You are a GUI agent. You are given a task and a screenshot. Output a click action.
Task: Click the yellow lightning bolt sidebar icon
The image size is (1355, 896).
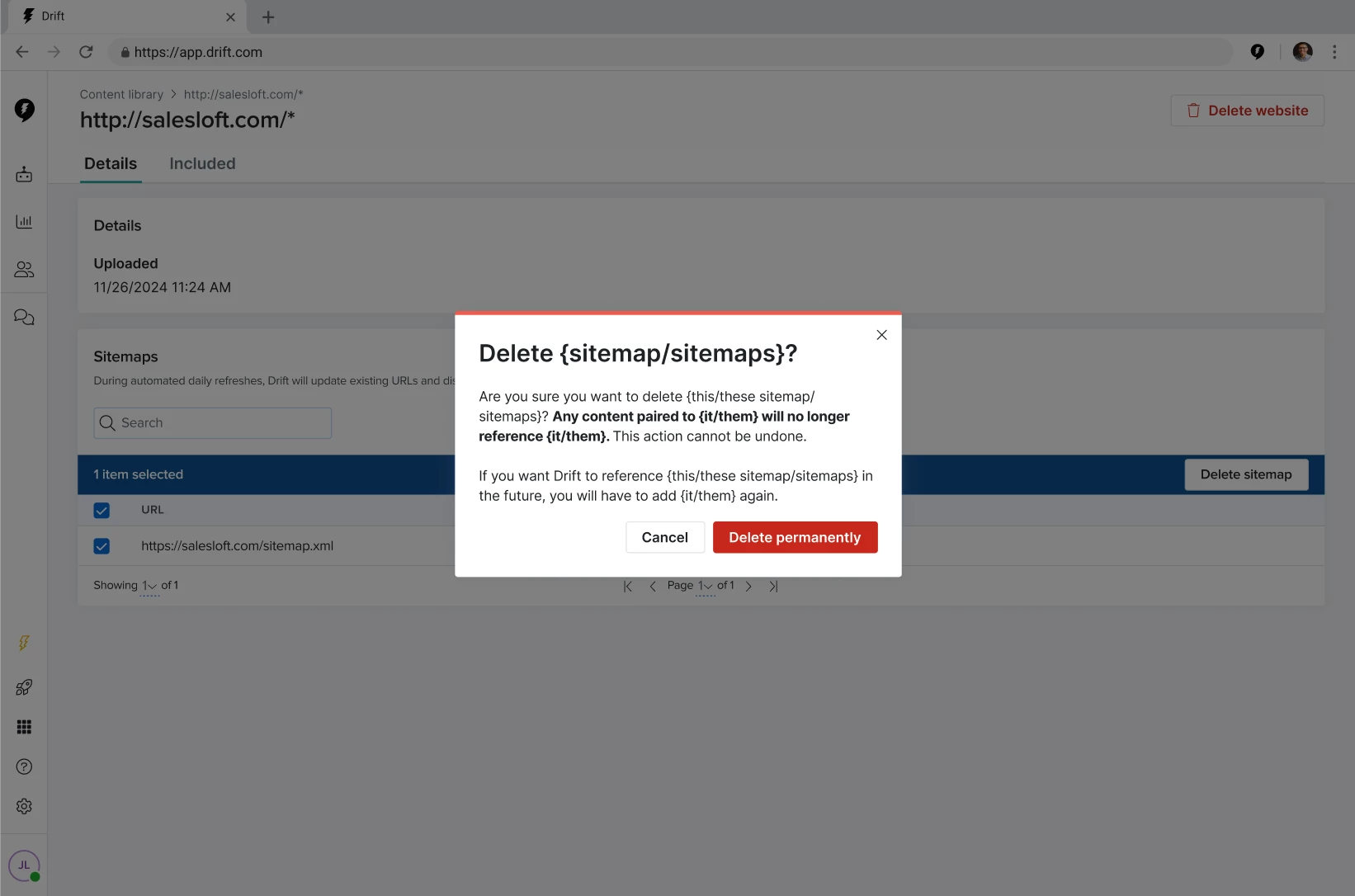coord(24,643)
